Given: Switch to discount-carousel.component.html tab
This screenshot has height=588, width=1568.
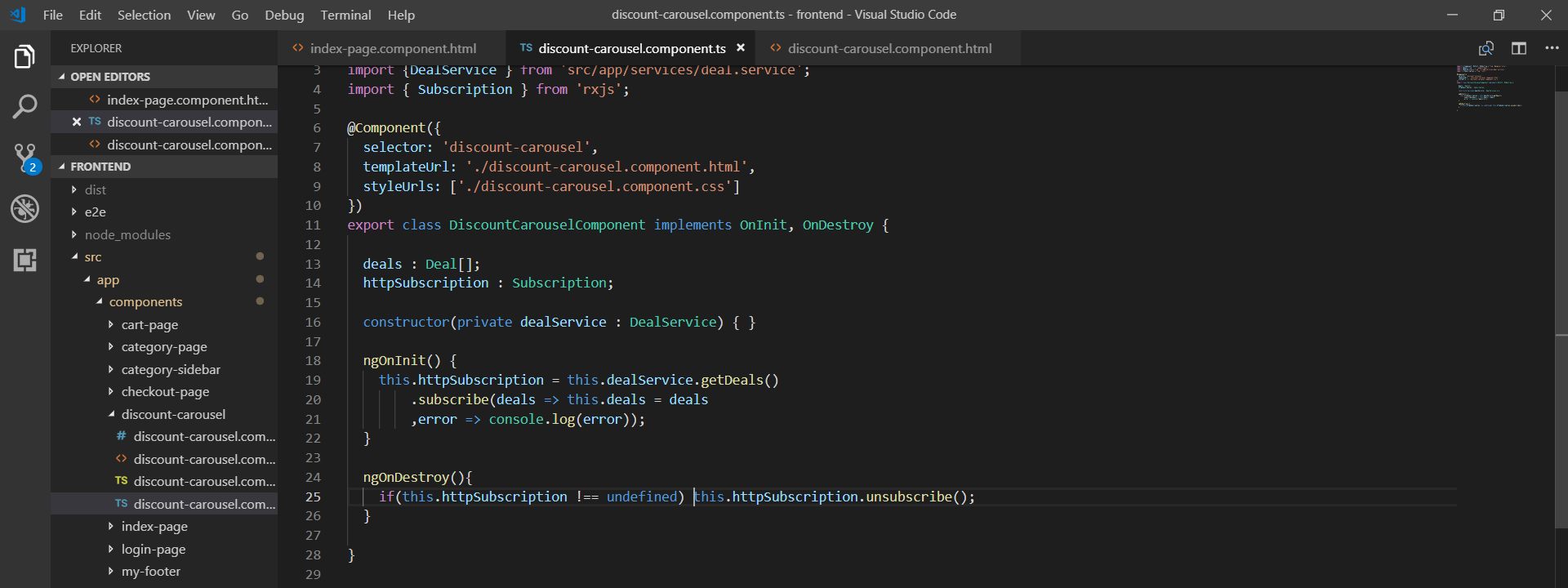Looking at the screenshot, I should (x=889, y=48).
